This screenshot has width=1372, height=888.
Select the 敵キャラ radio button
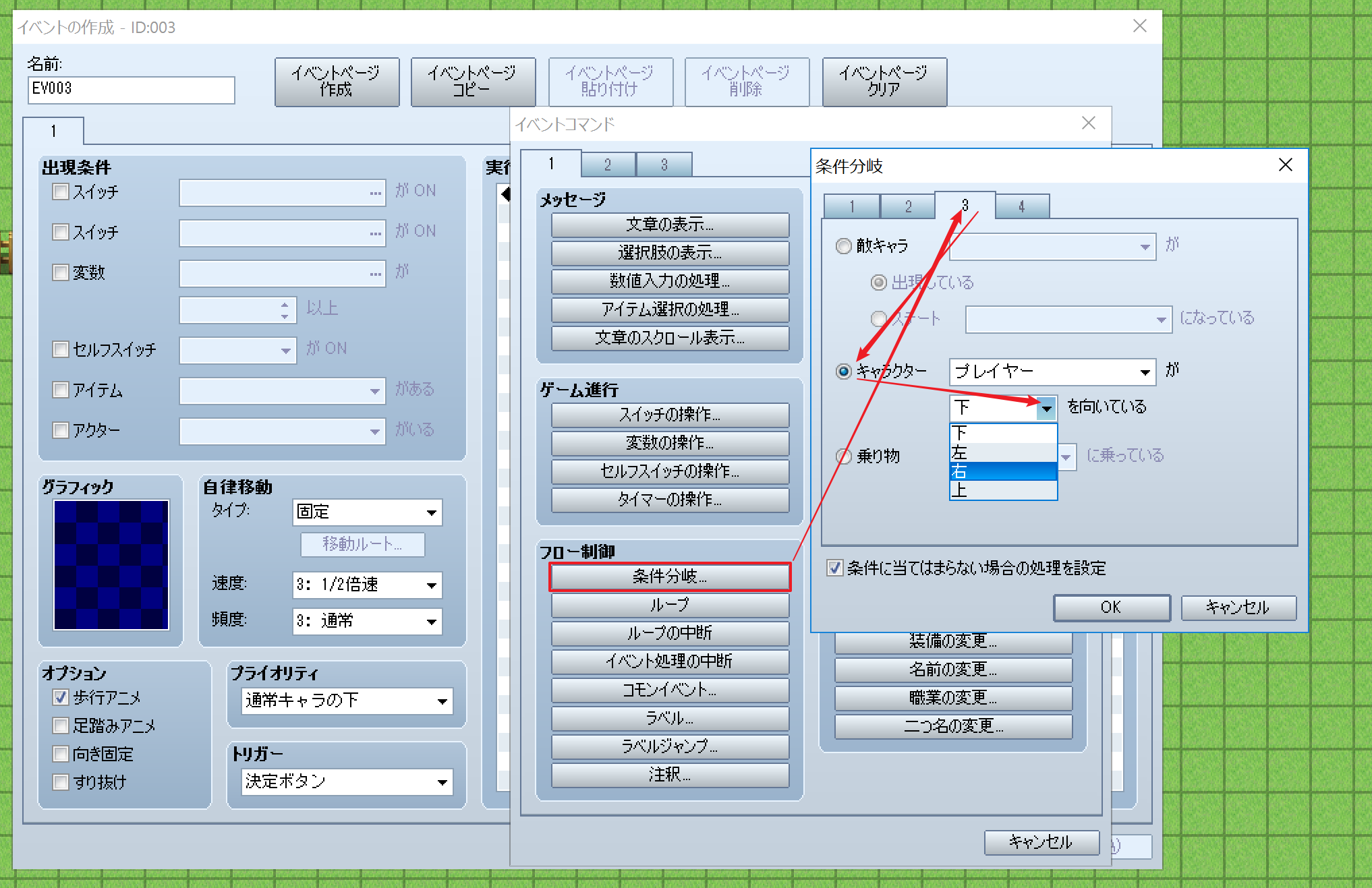pyautogui.click(x=844, y=246)
